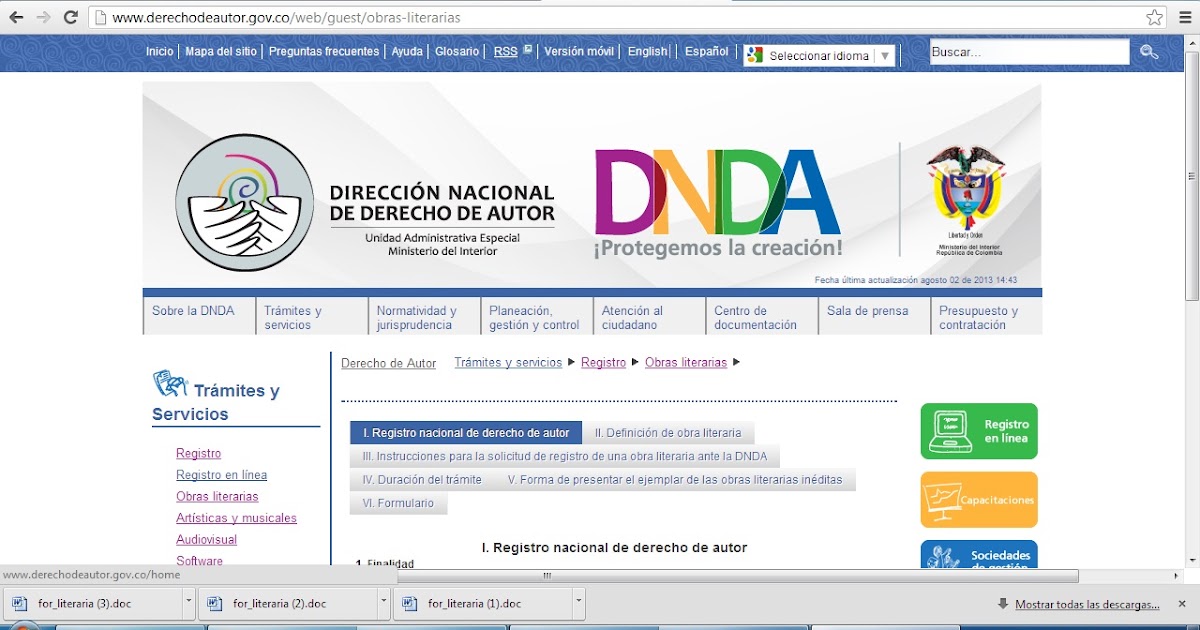1200x630 pixels.
Task: Open the Registro en línea green banner
Action: pos(979,431)
